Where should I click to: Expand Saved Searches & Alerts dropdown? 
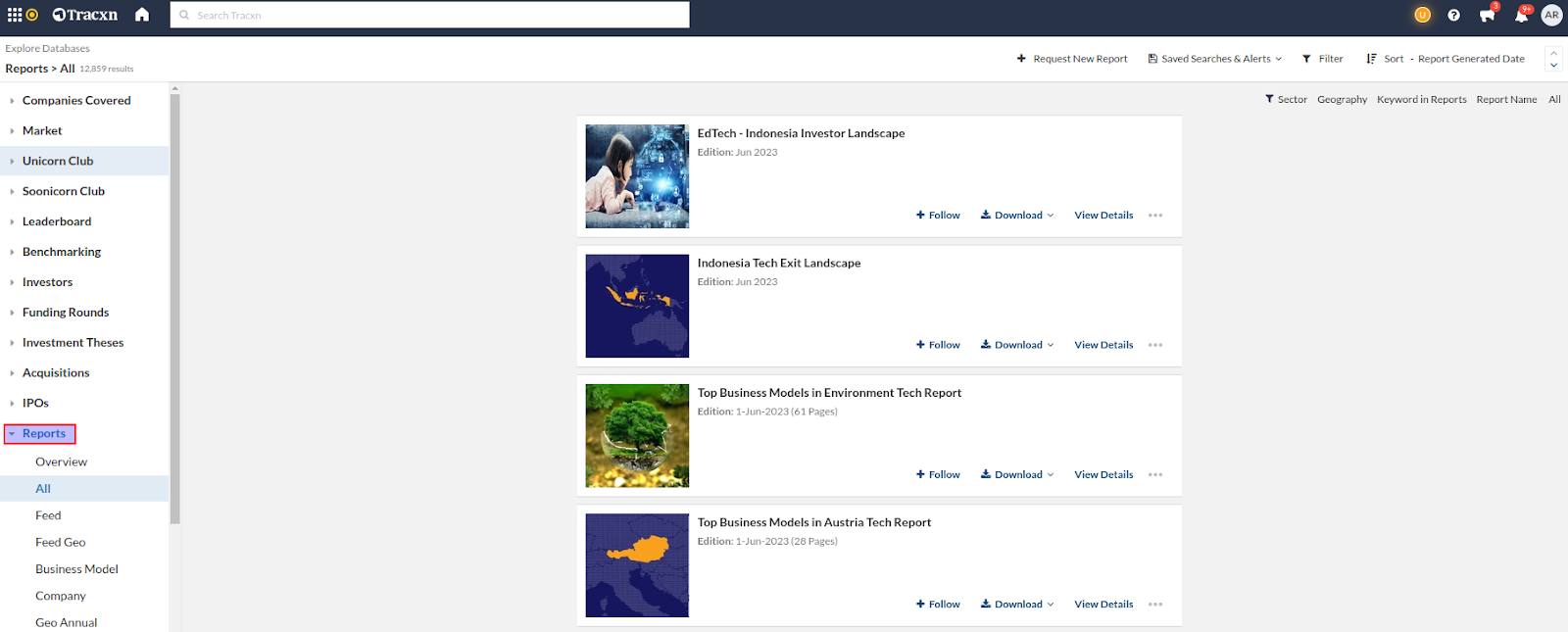point(1215,59)
